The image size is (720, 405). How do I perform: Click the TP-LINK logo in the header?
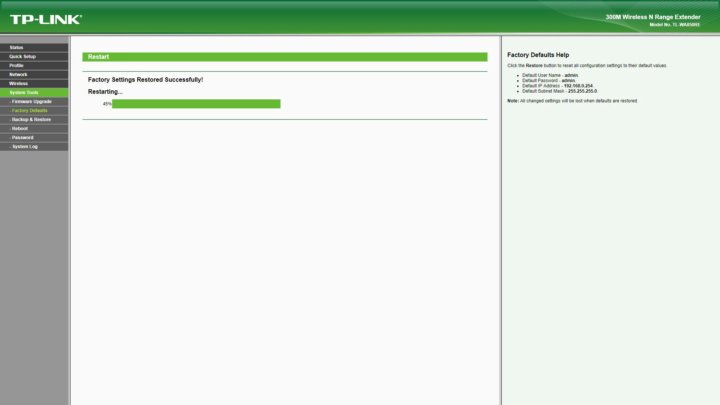point(46,19)
